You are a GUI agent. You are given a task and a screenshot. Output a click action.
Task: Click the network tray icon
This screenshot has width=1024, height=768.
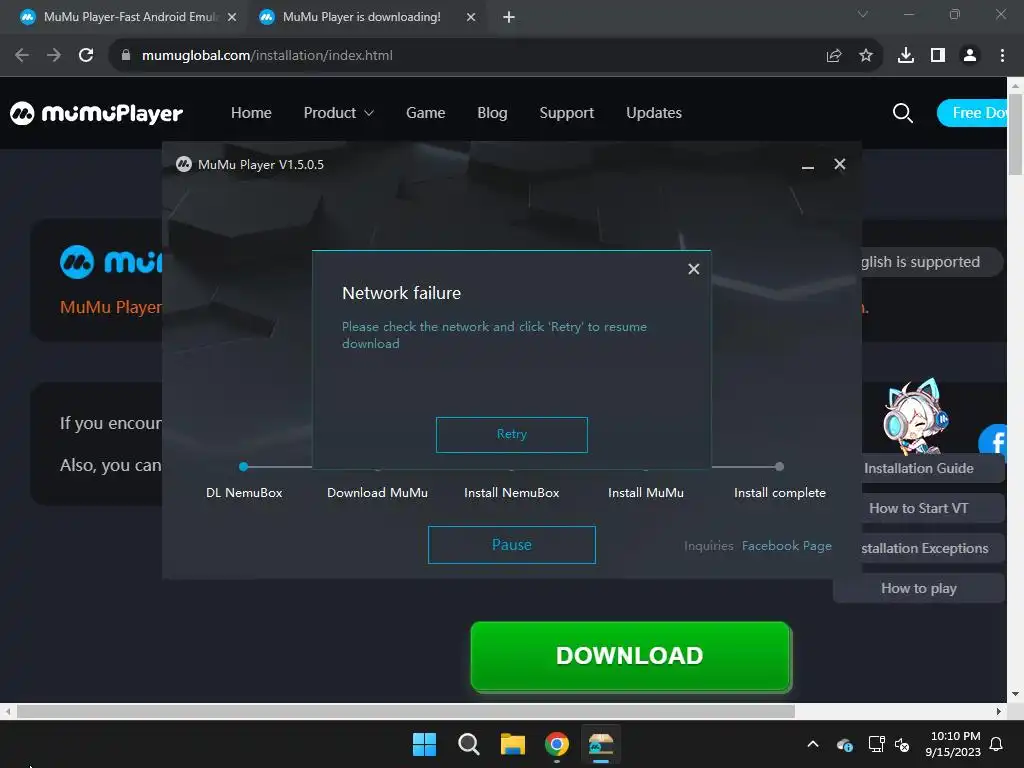[x=876, y=744]
